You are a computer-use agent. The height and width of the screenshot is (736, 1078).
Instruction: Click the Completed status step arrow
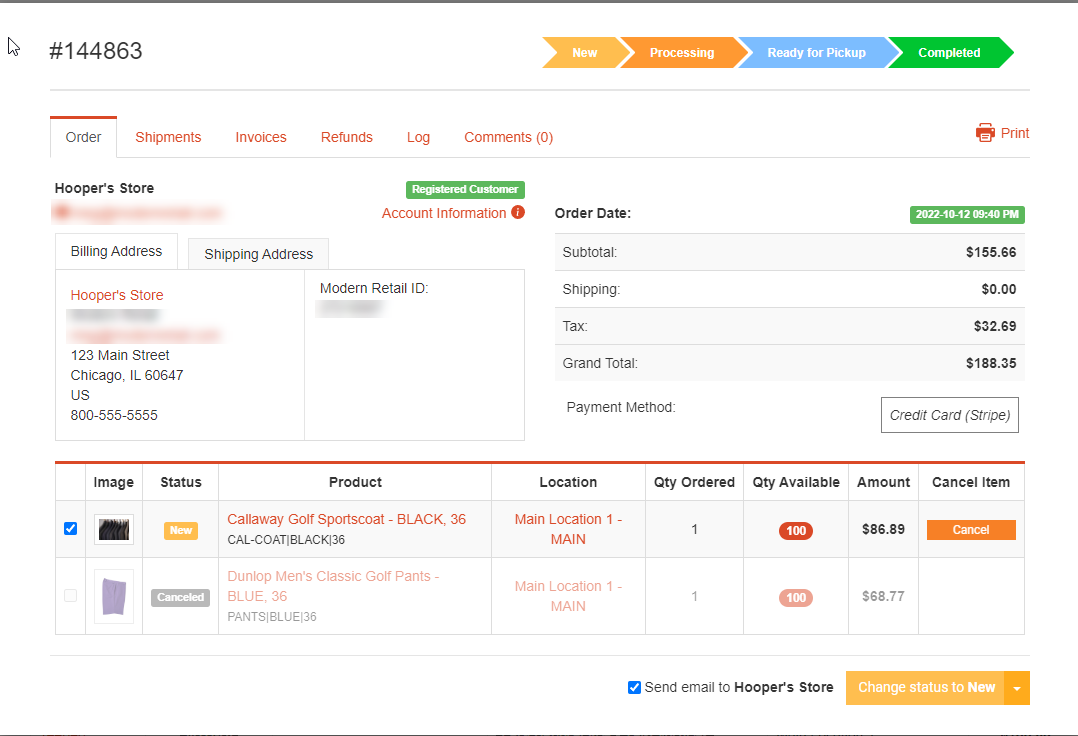pyautogui.click(x=949, y=53)
